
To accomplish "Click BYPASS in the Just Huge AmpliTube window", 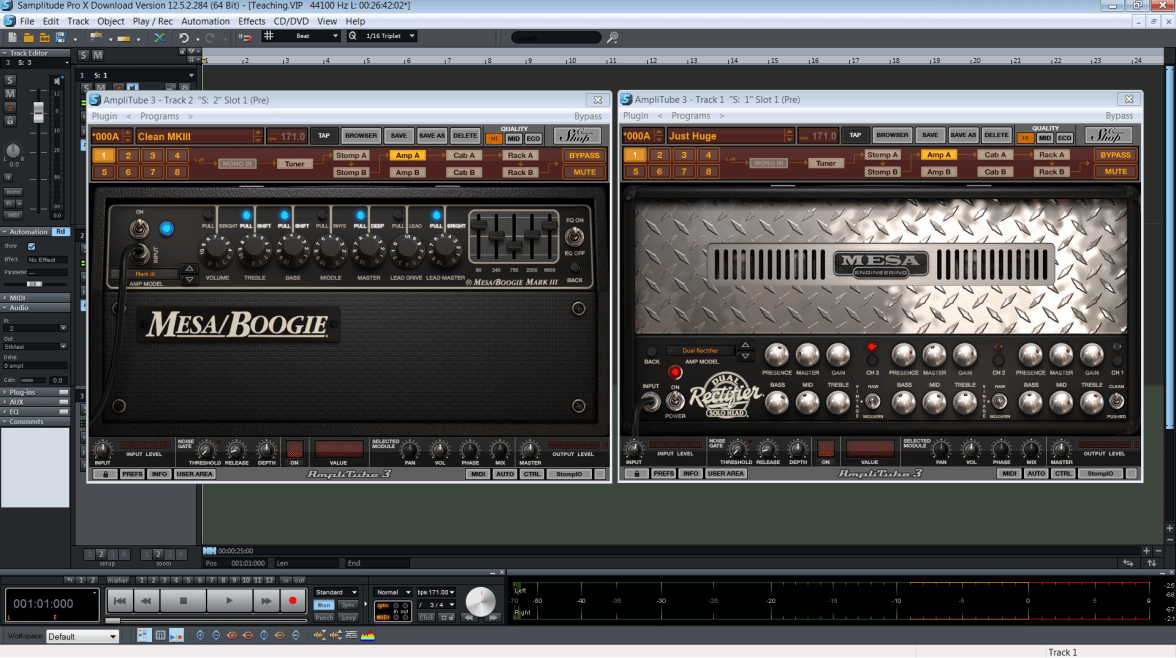I will click(x=1116, y=155).
